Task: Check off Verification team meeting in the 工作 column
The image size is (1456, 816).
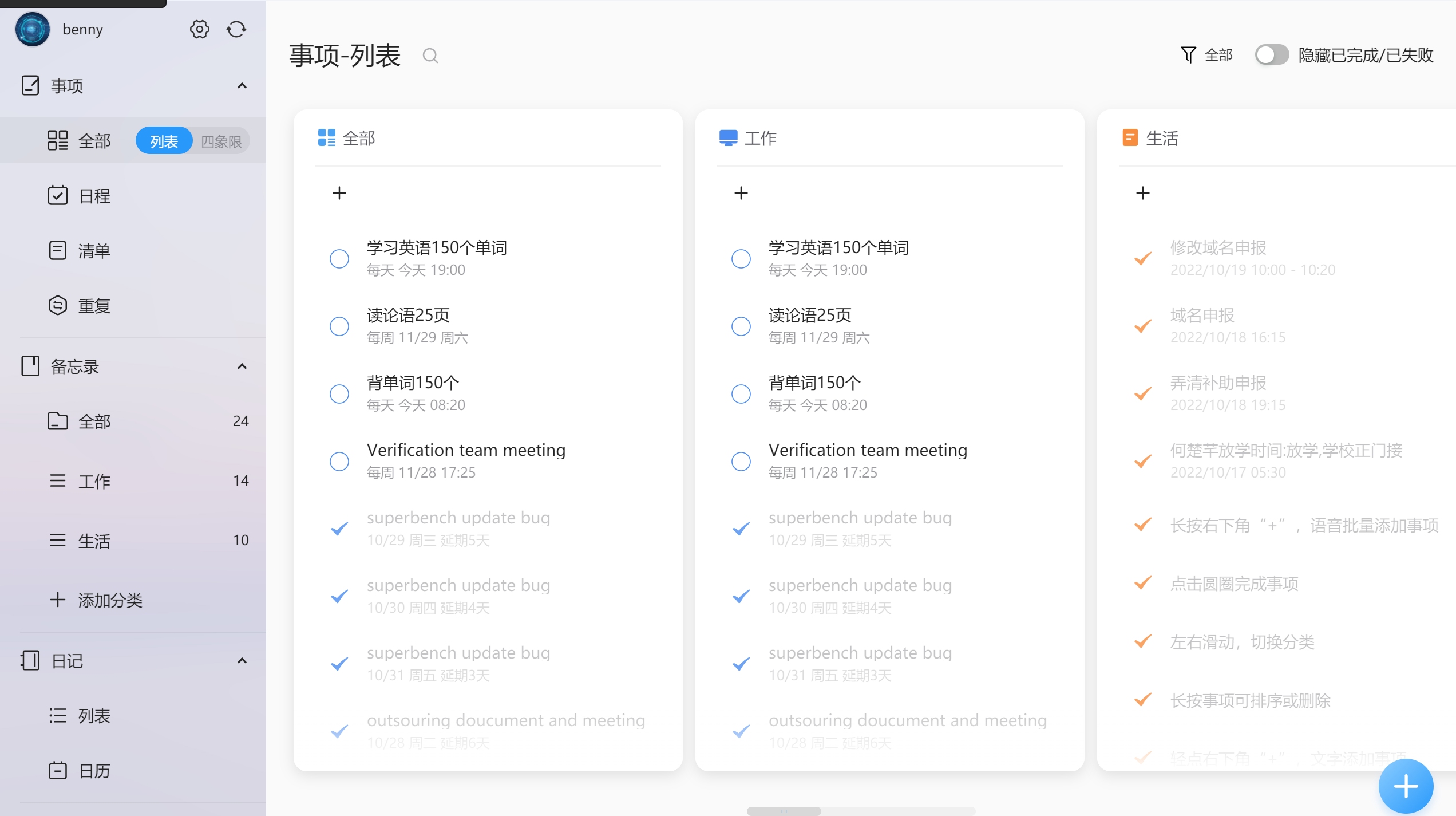Action: 741,461
